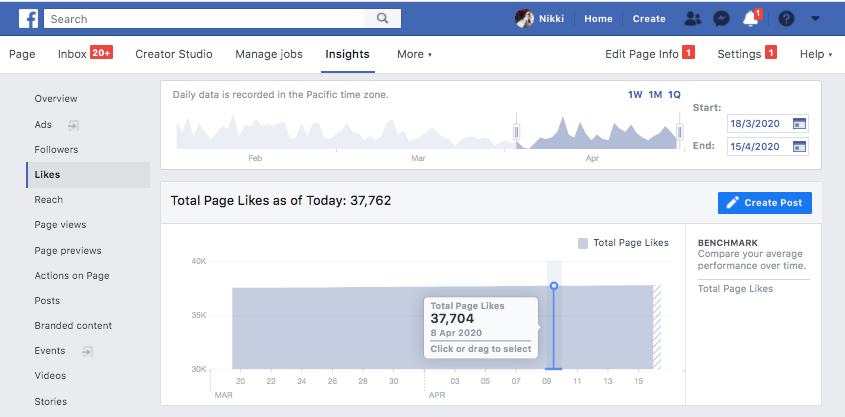
Task: Switch to the Creator Studio tab
Action: point(174,54)
